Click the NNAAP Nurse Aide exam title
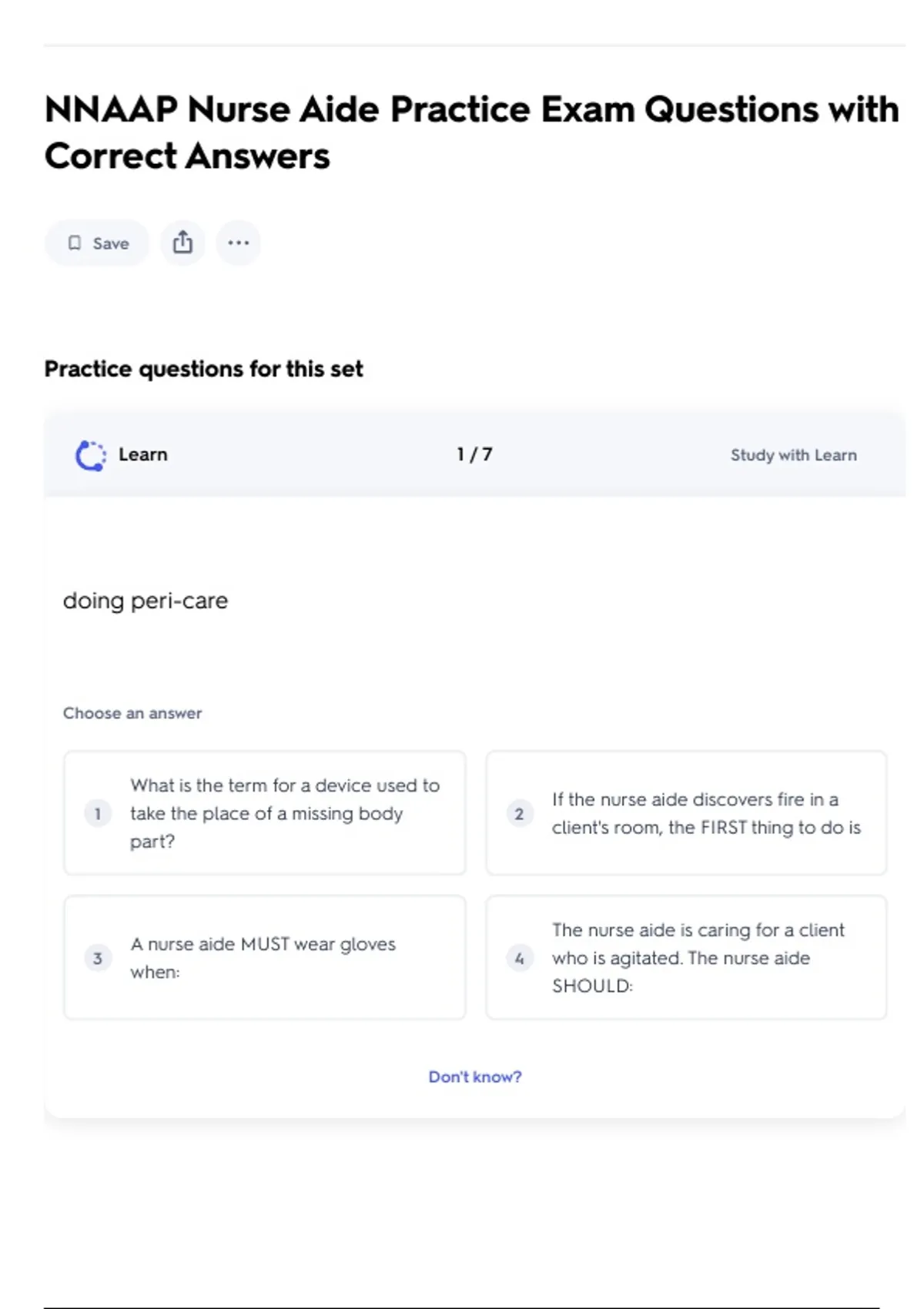 coord(471,132)
